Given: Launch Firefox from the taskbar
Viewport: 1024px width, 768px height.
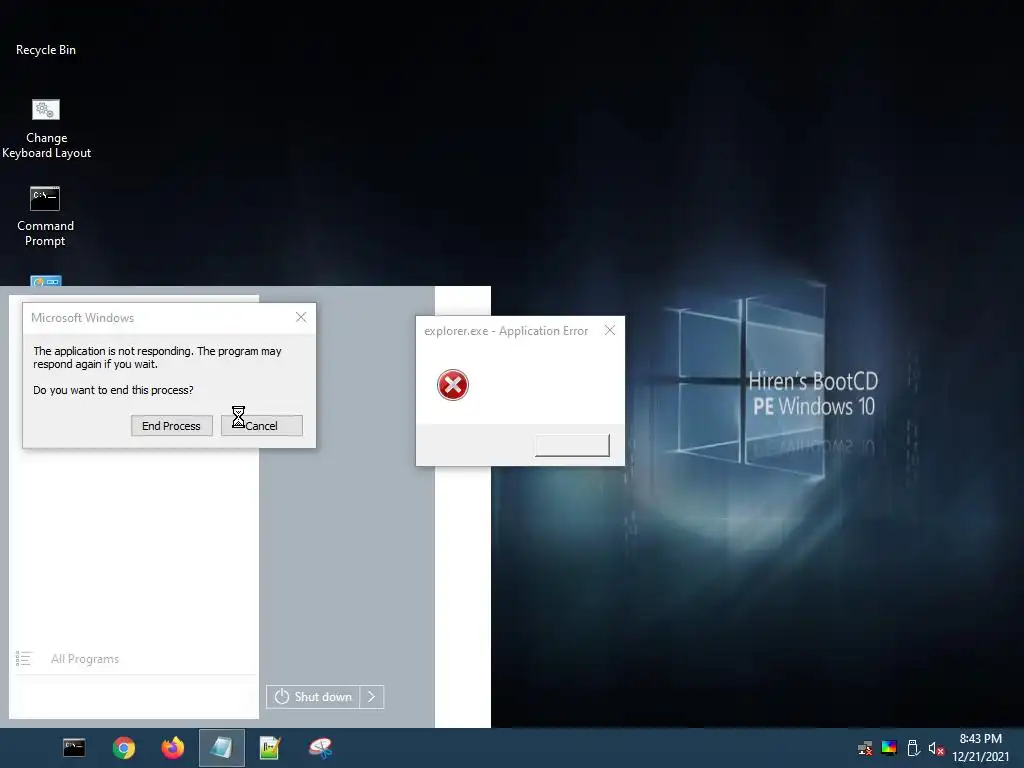Looking at the screenshot, I should click(172, 748).
